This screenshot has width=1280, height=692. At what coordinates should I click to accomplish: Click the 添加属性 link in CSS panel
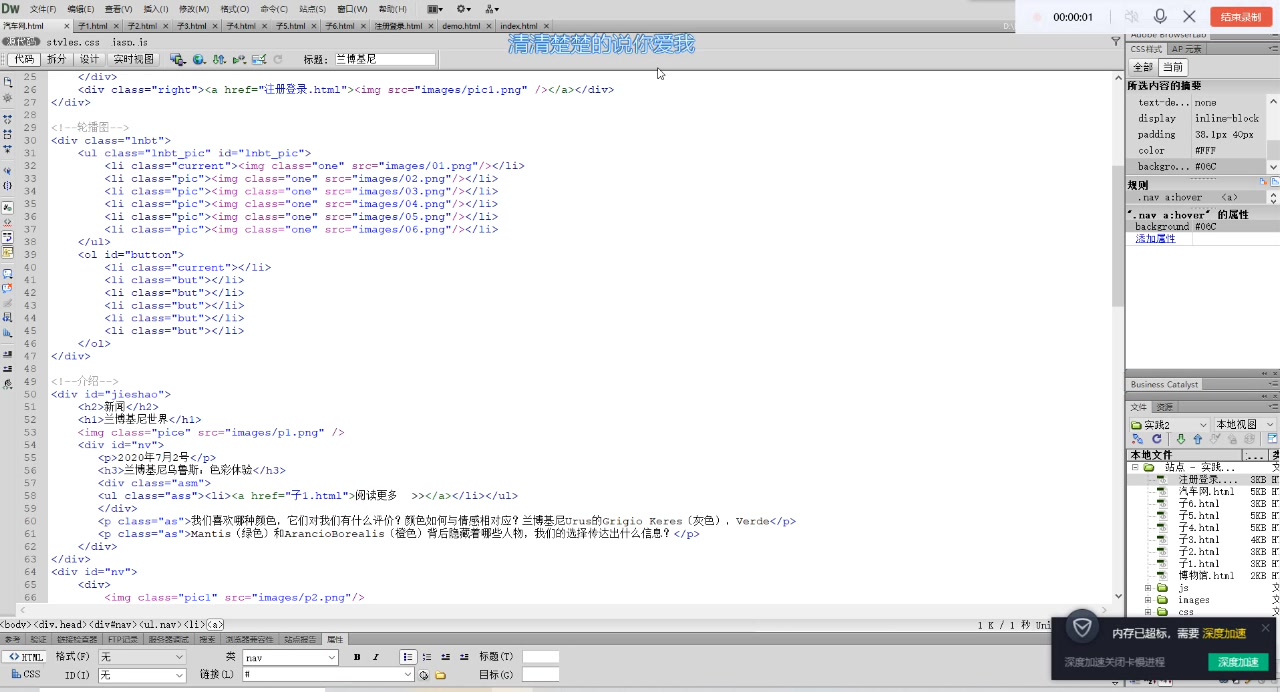pos(1155,239)
